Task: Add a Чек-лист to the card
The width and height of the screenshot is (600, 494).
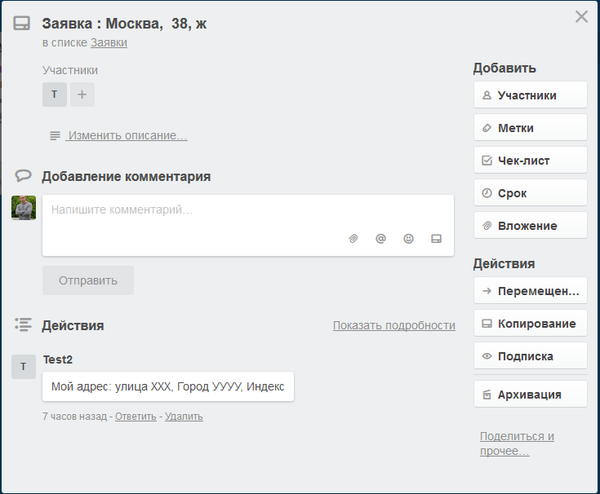Action: click(530, 160)
